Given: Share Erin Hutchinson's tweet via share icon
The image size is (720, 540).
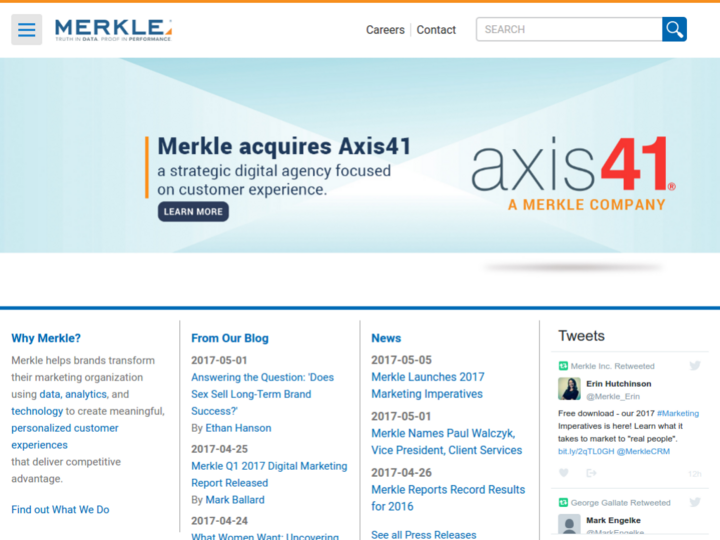Looking at the screenshot, I should [591, 473].
